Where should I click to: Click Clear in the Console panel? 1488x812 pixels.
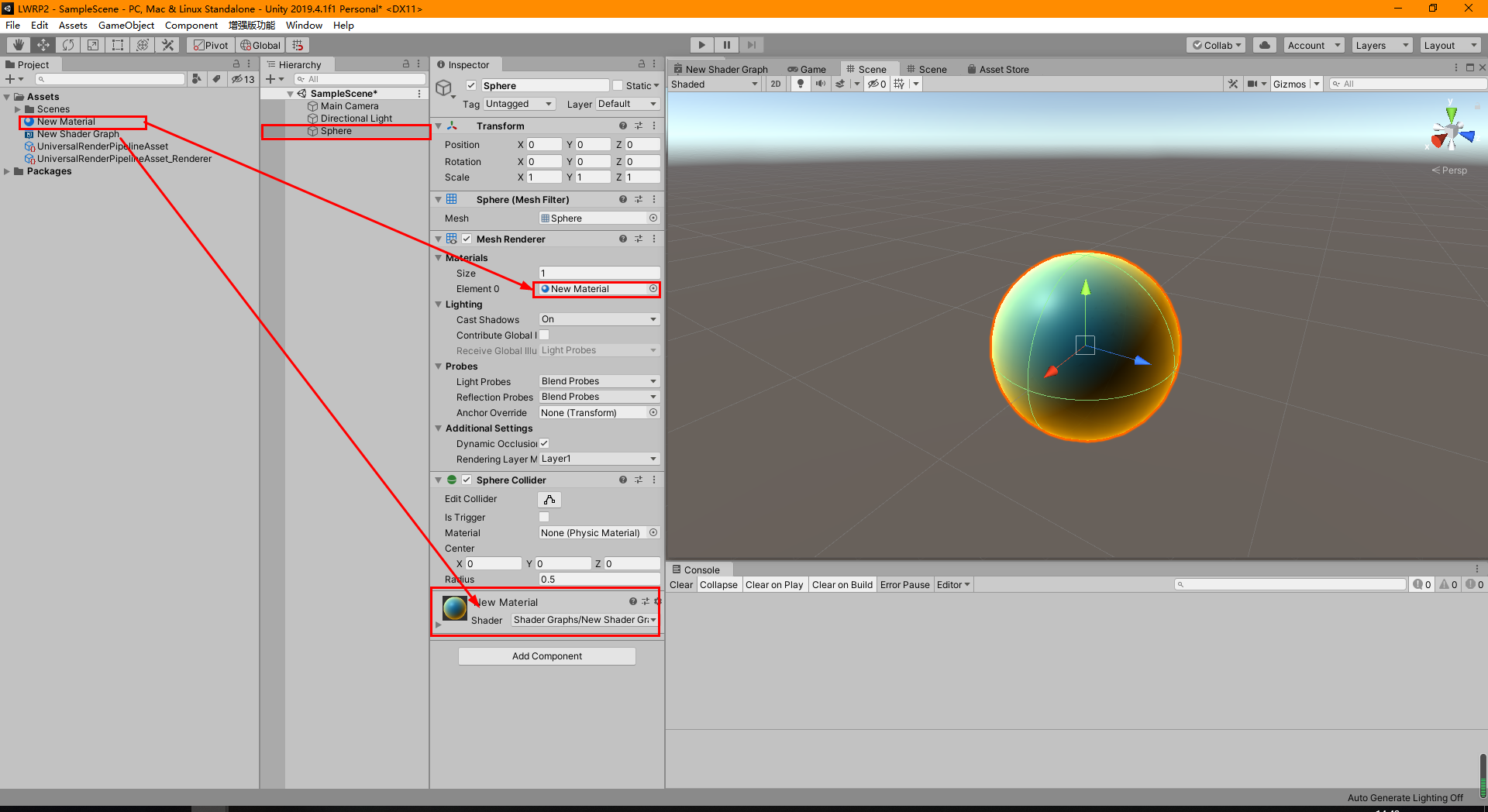[680, 584]
